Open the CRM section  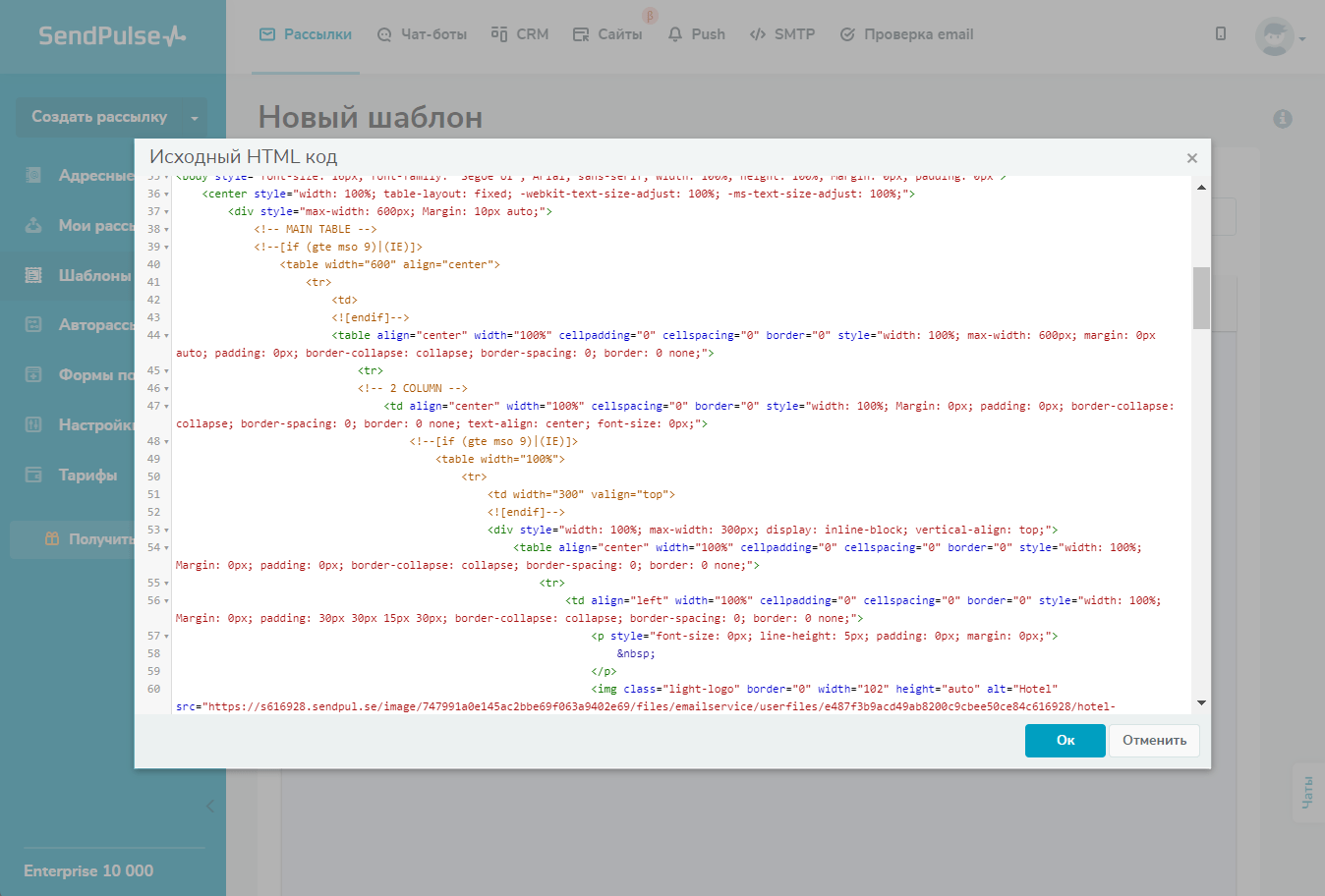[x=520, y=34]
